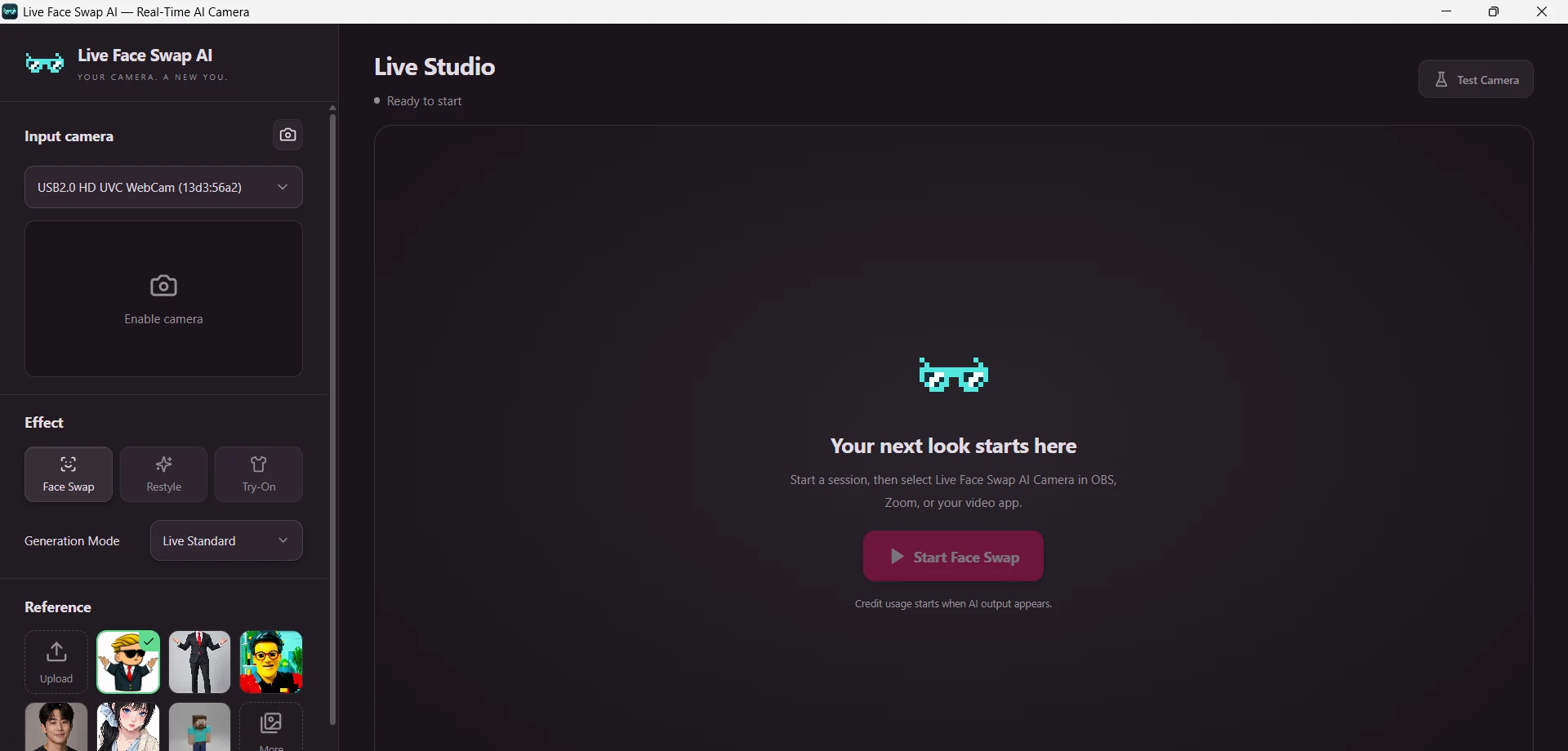1568x751 pixels.
Task: Open the Test Camera button
Action: pyautogui.click(x=1476, y=79)
